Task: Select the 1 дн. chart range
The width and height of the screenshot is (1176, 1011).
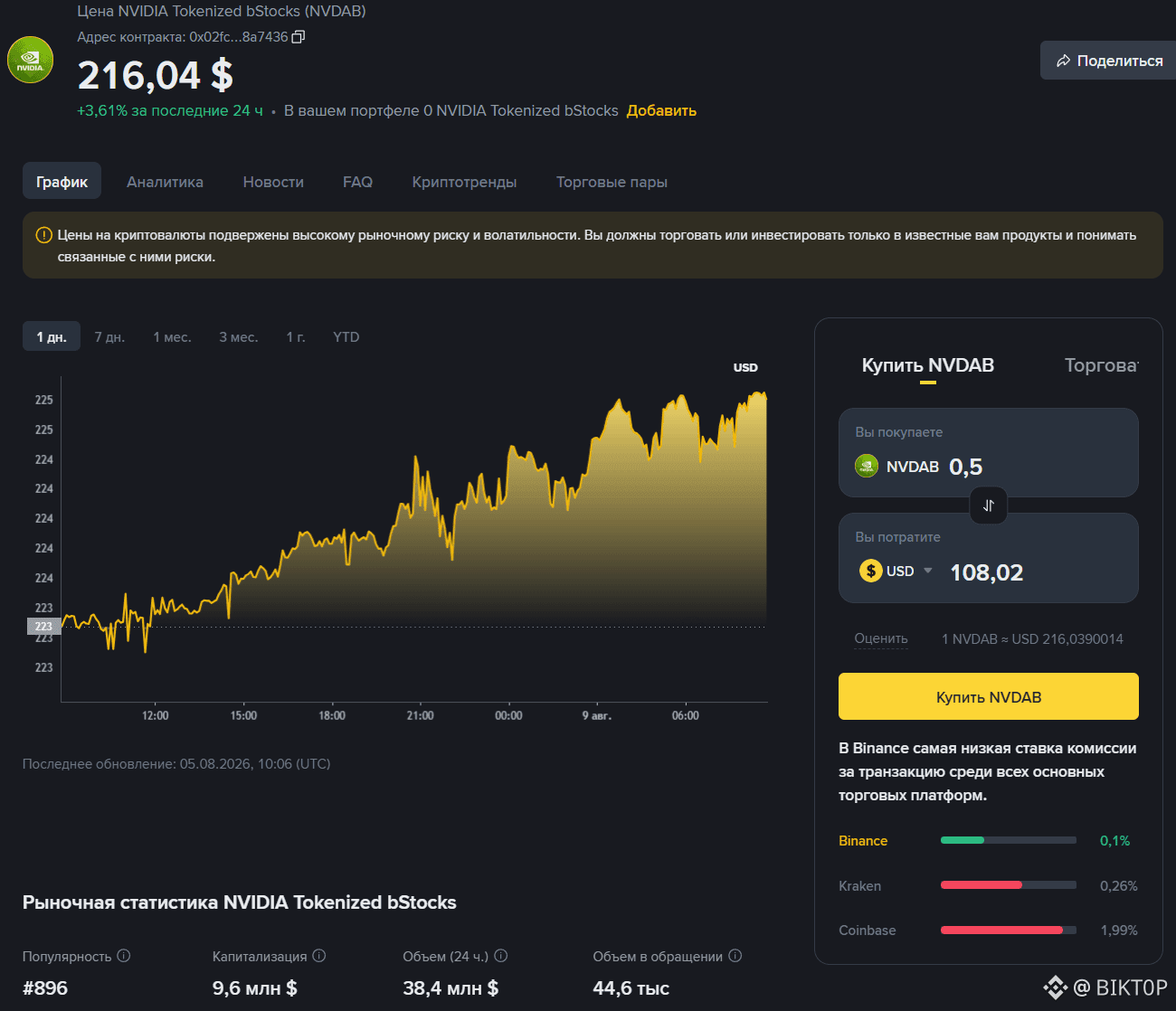Action: 52,336
